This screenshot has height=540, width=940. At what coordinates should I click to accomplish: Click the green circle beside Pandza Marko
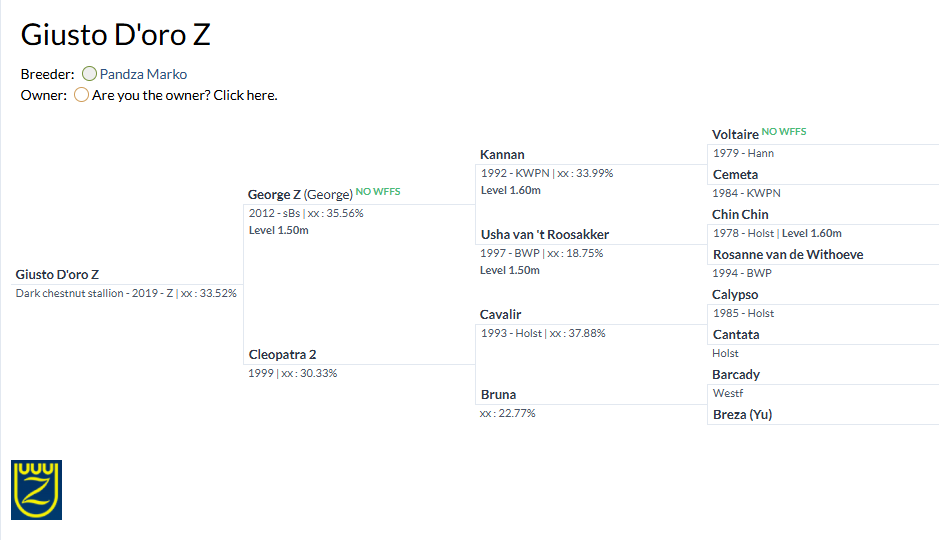point(89,74)
